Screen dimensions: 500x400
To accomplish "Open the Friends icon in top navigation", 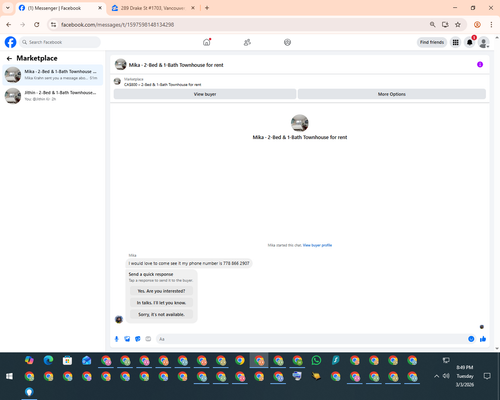I will click(247, 42).
